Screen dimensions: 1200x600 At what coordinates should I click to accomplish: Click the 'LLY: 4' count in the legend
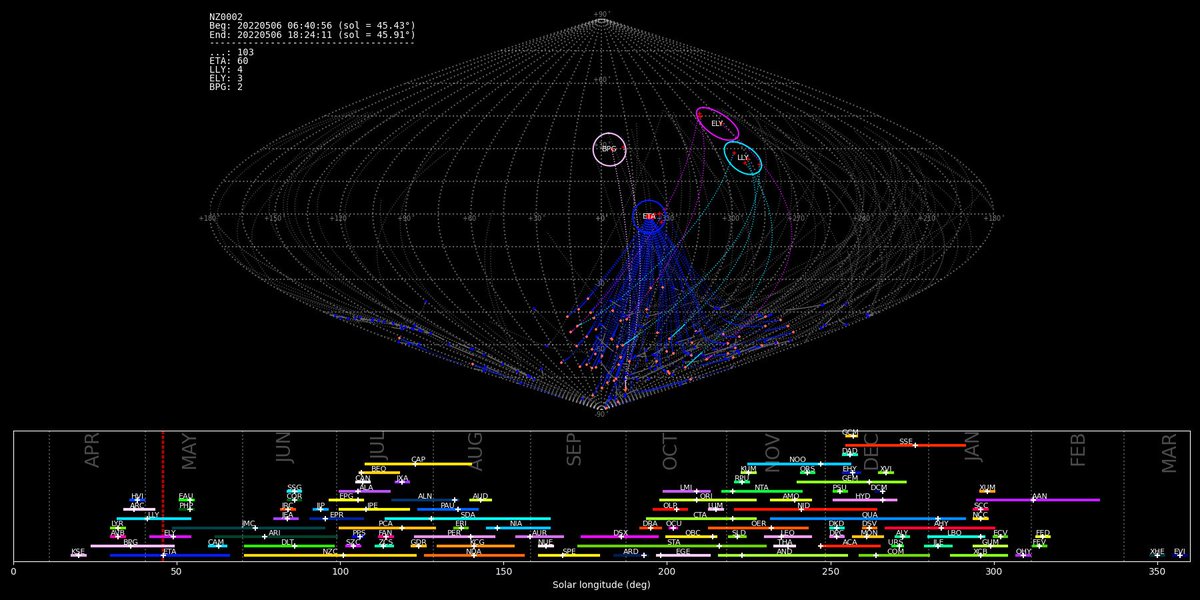[x=226, y=69]
